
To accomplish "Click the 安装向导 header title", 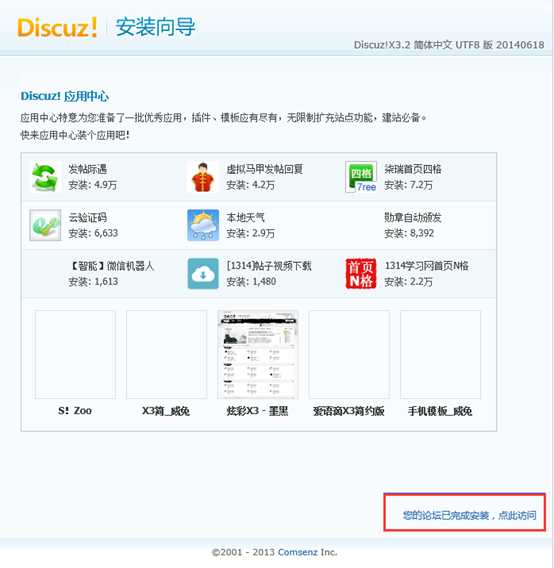I will 155,27.
